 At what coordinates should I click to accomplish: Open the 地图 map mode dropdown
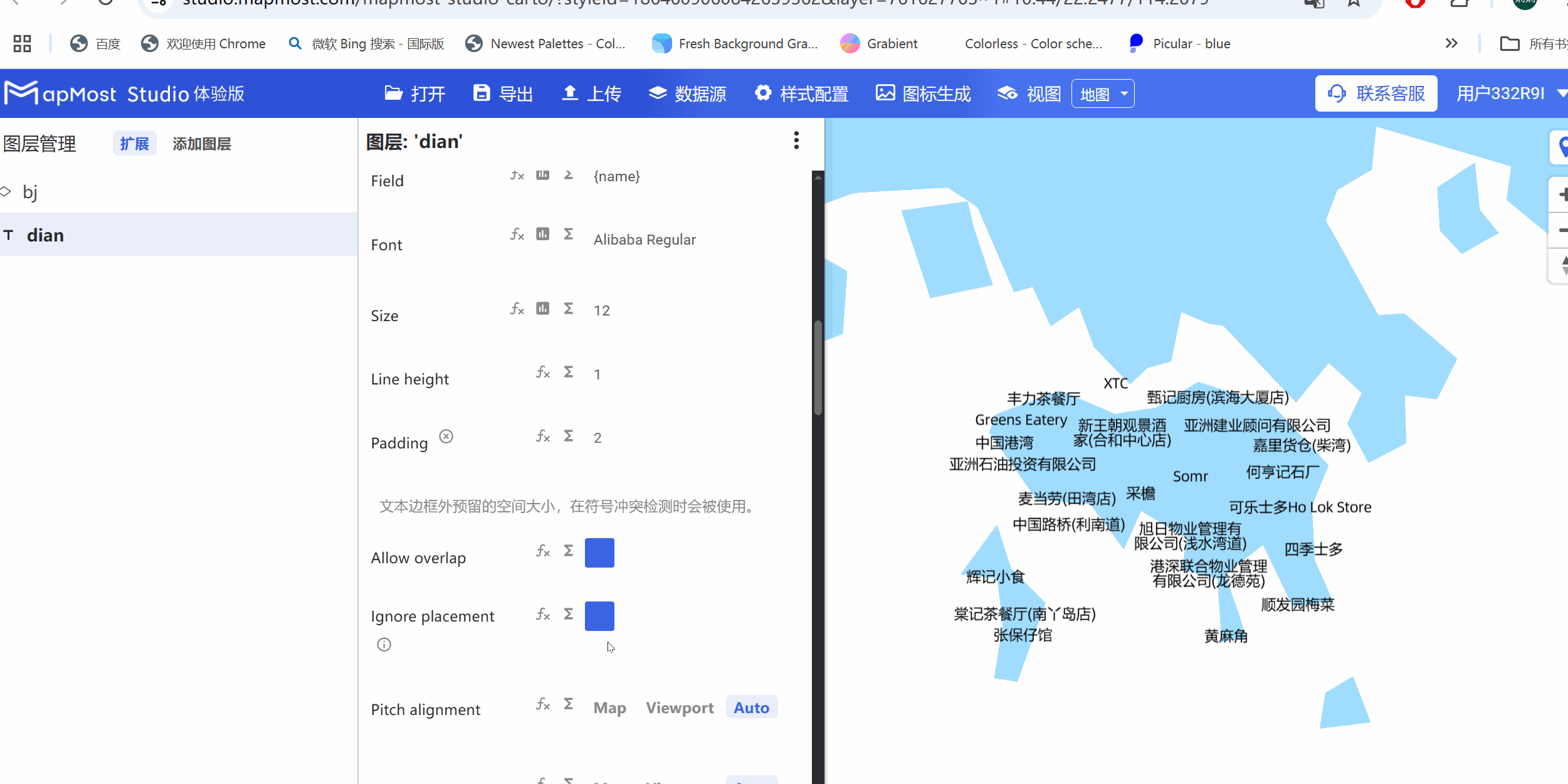(x=1102, y=93)
